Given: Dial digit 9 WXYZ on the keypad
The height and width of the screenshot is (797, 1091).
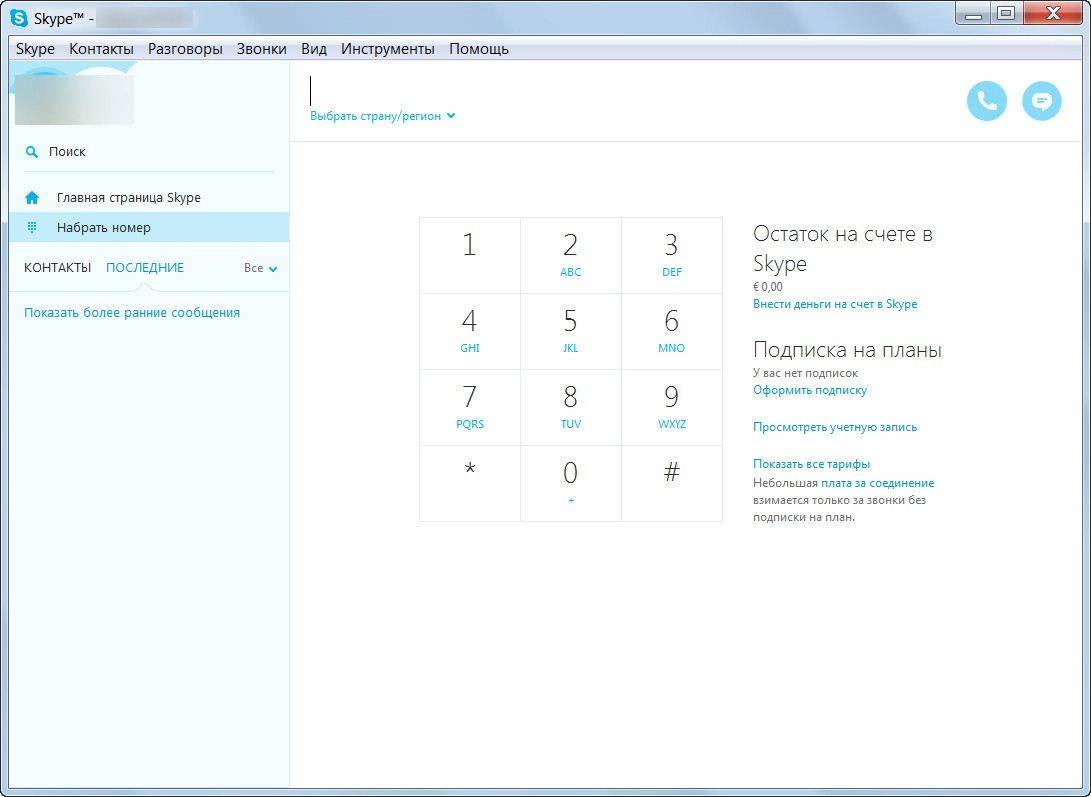Looking at the screenshot, I should (x=671, y=407).
